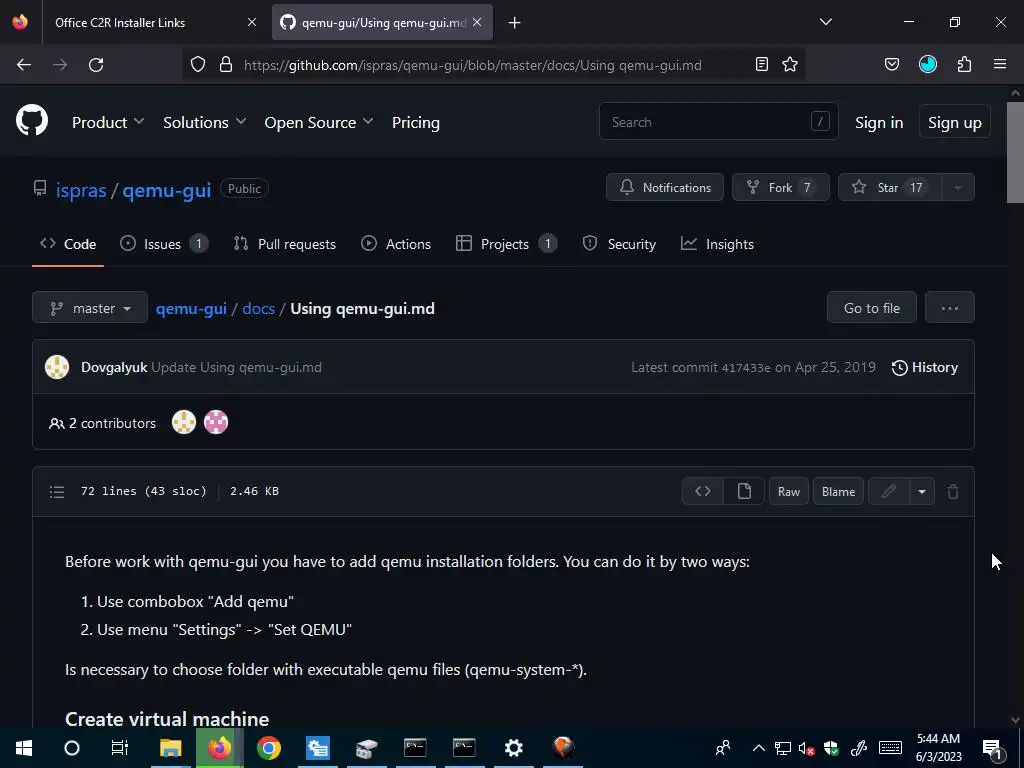Viewport: 1024px width, 768px height.
Task: Open tracking protection shield icon in address bar
Action: [198, 65]
